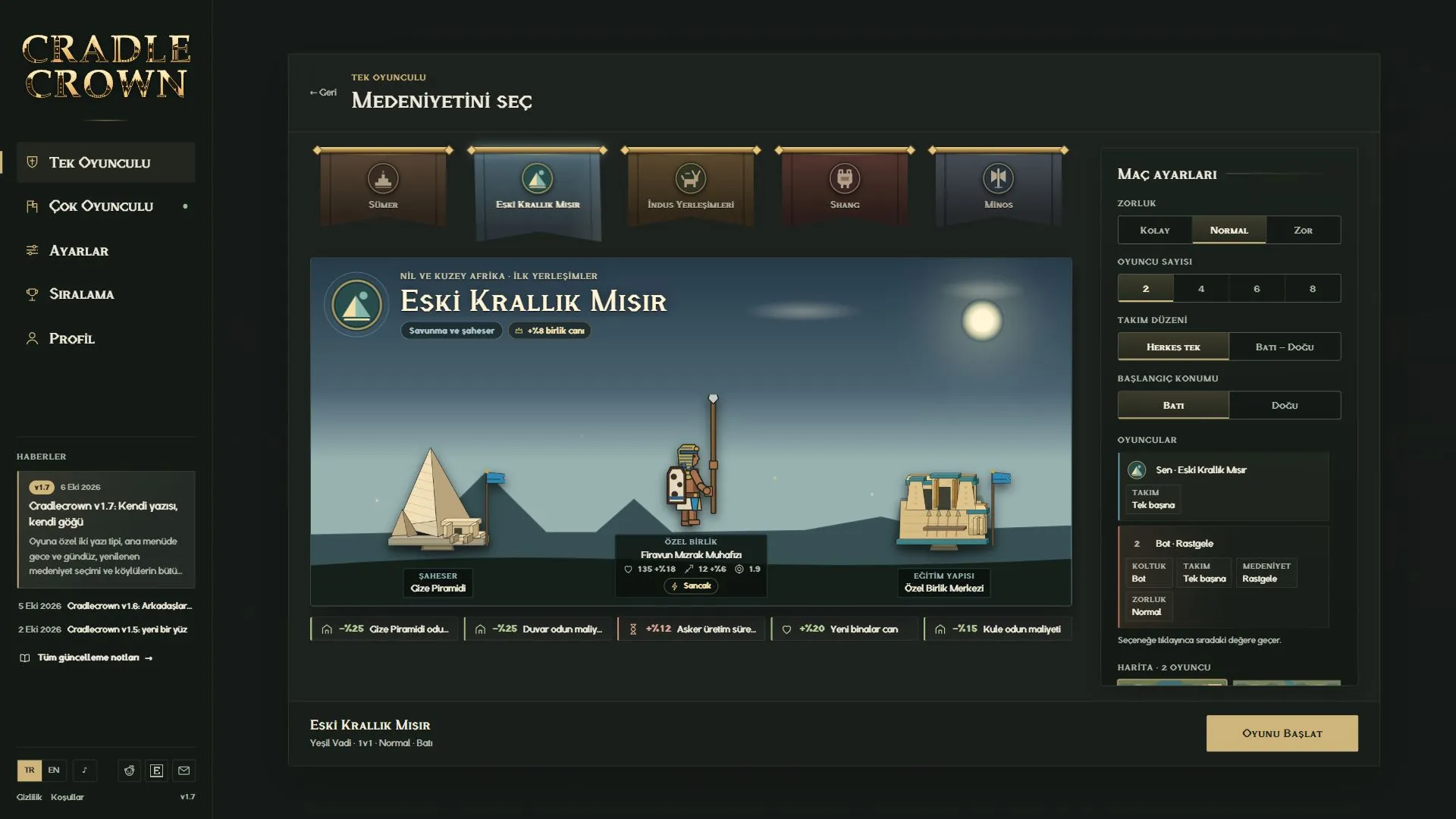The image size is (1456, 819).
Task: Start the game with Oyunu Başlat
Action: [x=1282, y=733]
